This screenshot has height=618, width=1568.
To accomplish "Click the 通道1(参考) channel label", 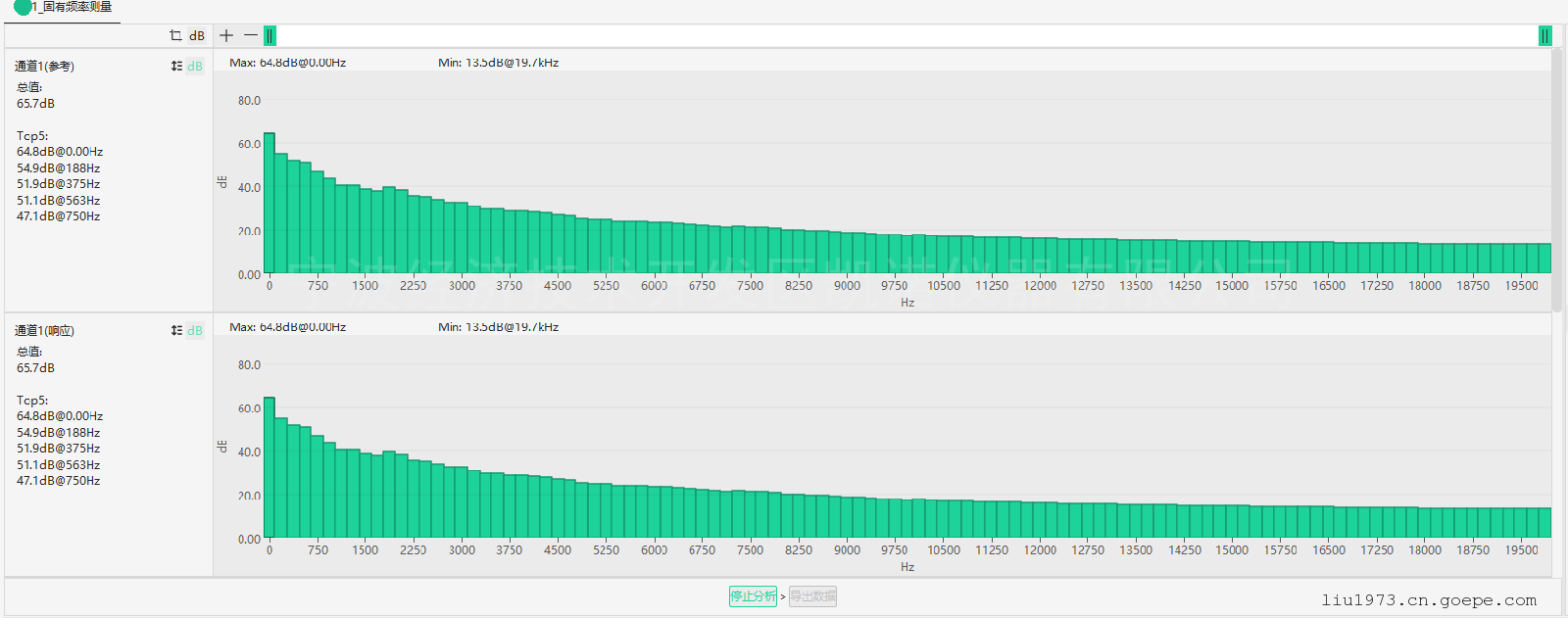I will pyautogui.click(x=44, y=67).
